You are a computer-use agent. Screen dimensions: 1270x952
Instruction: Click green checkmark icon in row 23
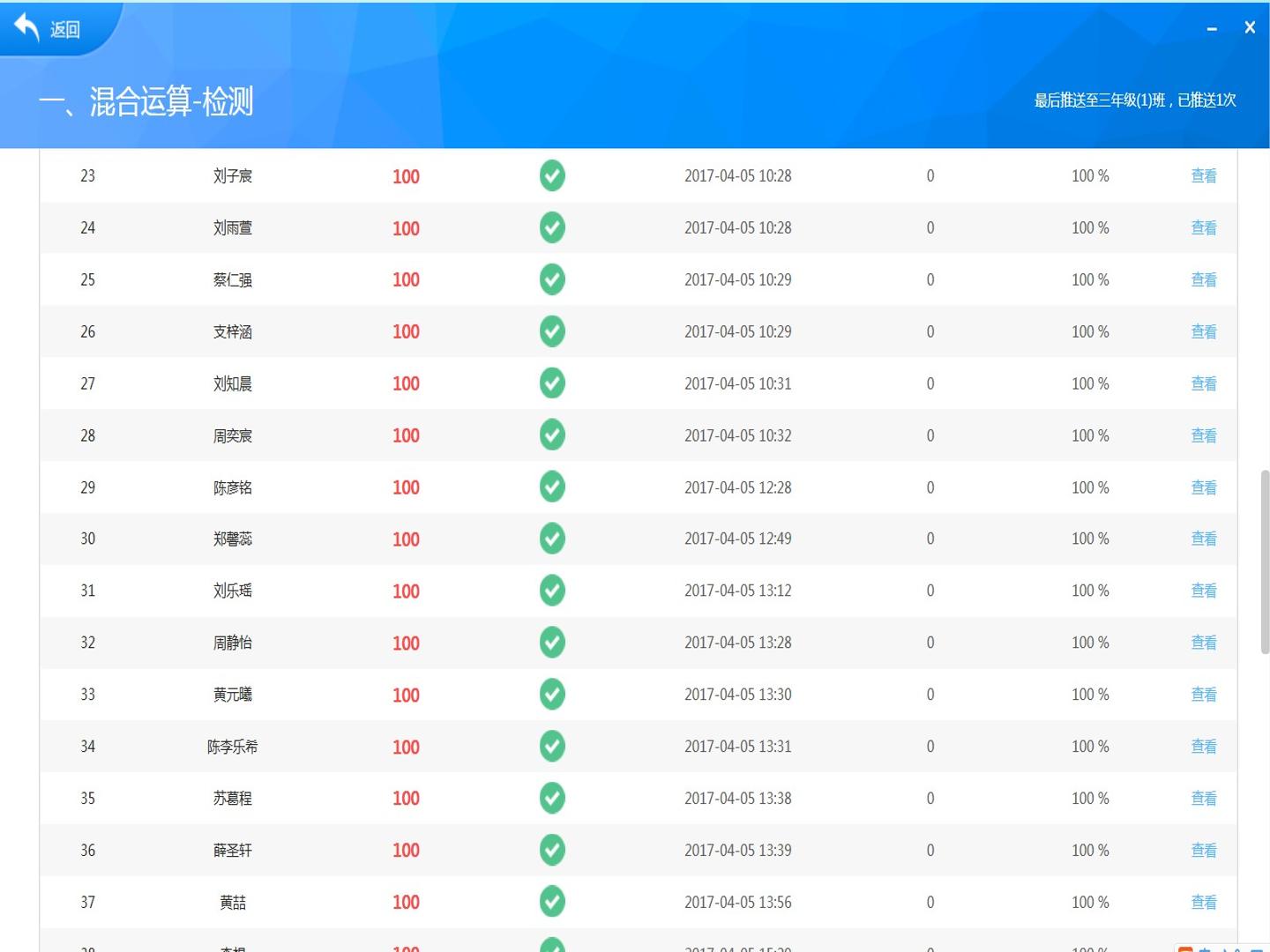tap(552, 175)
